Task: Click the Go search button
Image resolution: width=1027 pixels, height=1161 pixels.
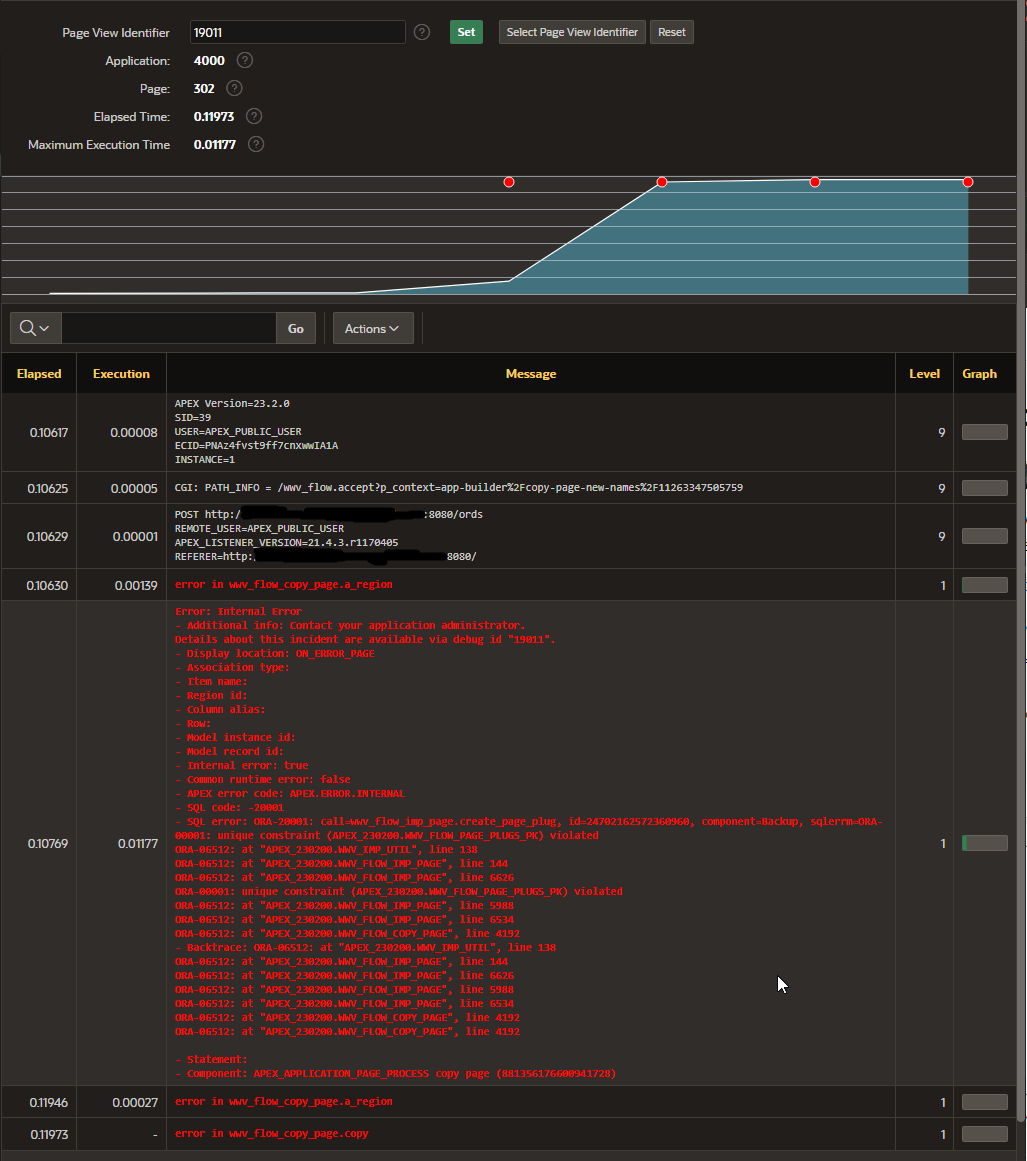Action: 295,328
